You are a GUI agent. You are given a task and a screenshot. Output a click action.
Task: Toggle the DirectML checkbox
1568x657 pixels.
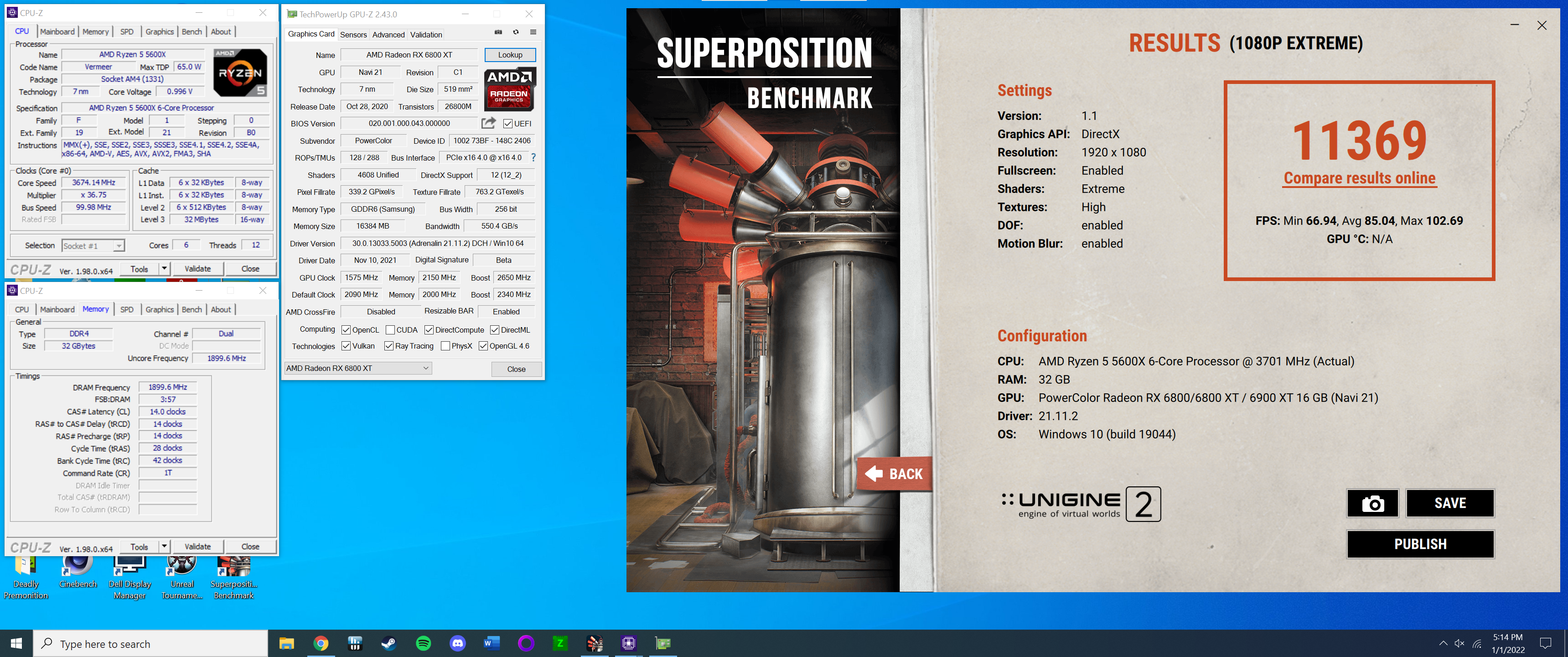[495, 330]
